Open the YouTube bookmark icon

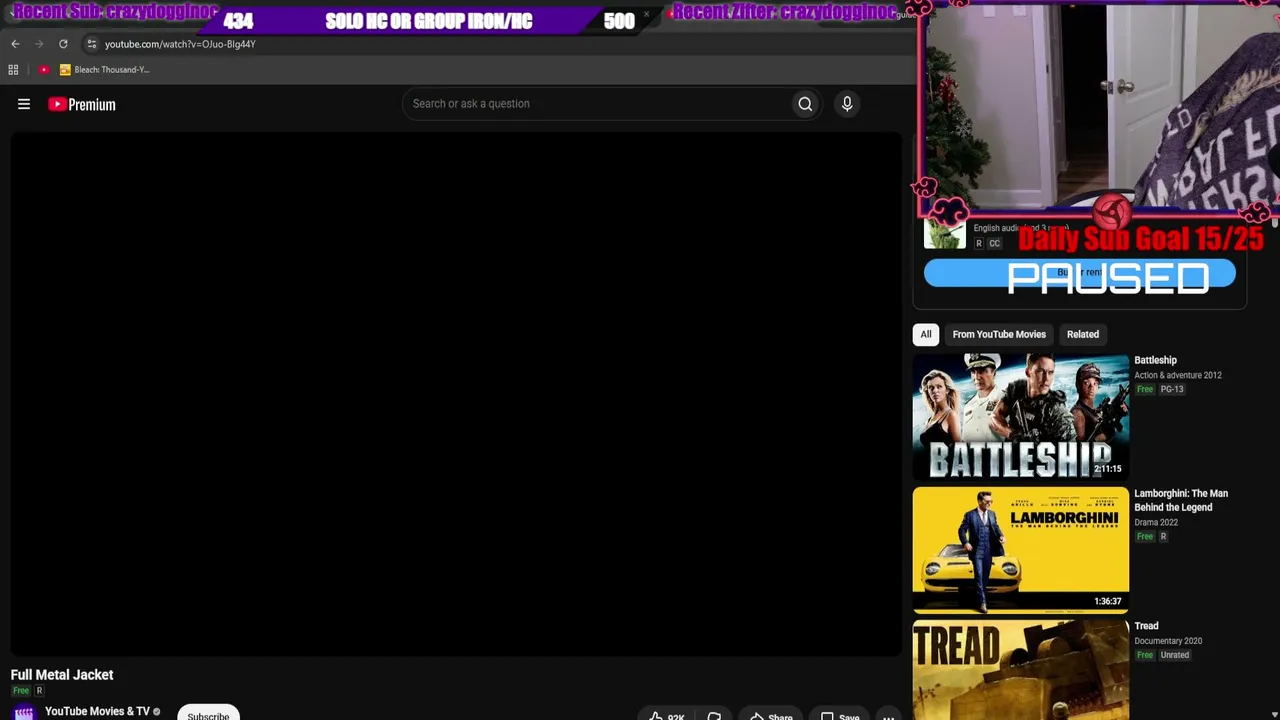coord(44,70)
